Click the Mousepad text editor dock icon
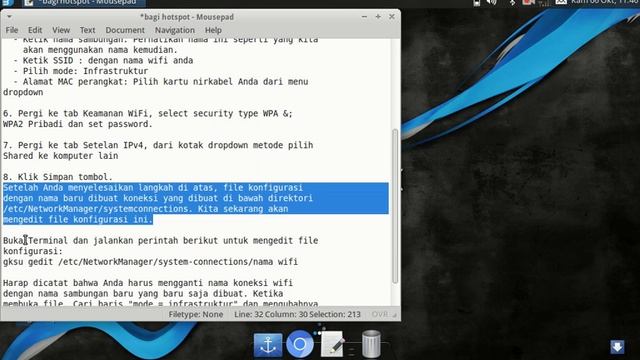640x360 pixels. tap(332, 345)
